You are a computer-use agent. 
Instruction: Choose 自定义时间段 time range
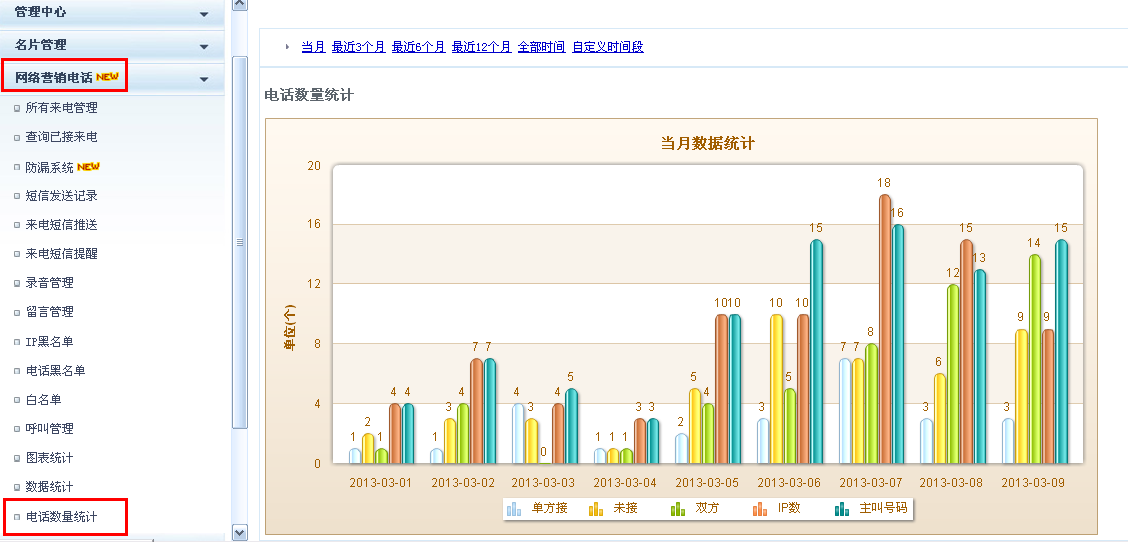click(608, 47)
